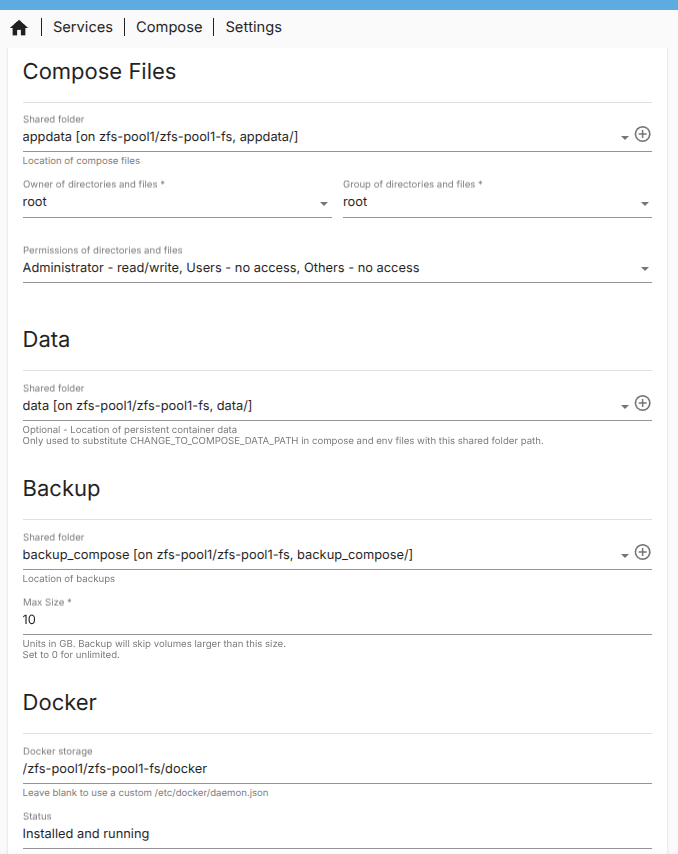The height and width of the screenshot is (854, 678).
Task: Expand the Permissions of directories dropdown
Action: coord(645,269)
